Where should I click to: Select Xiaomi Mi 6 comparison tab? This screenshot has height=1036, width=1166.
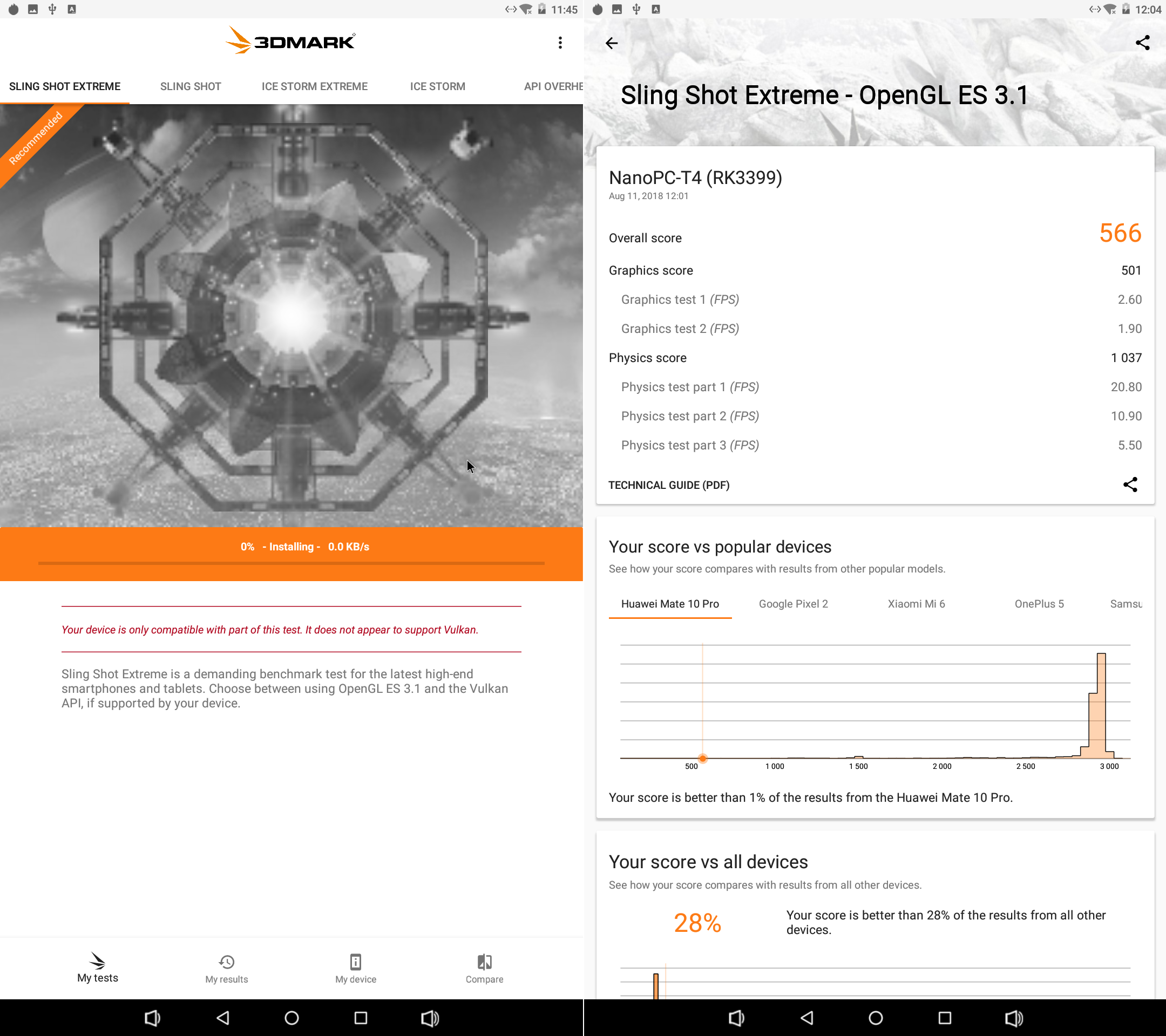click(916, 604)
